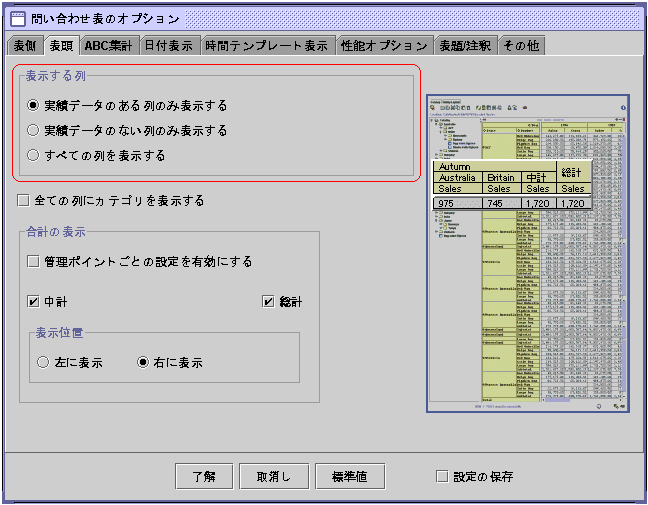Toggle the 総計 checkbox

coord(269,301)
